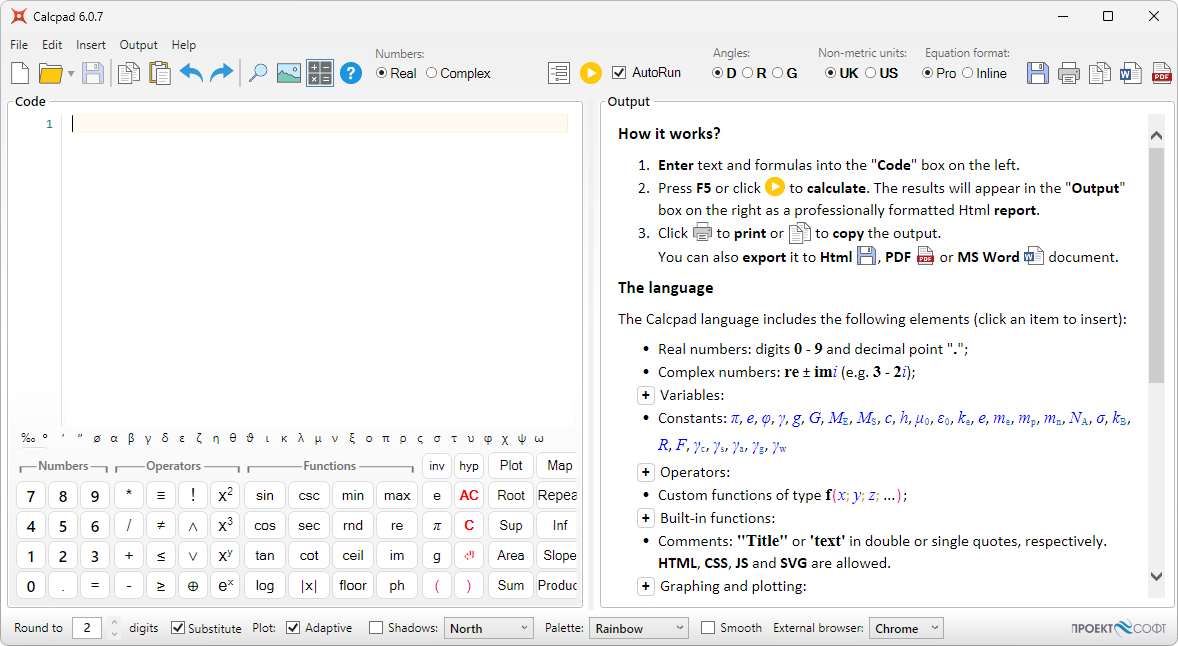The height and width of the screenshot is (646, 1178).
Task: Open the dropdown arrow next to Open folder
Action: [x=71, y=74]
